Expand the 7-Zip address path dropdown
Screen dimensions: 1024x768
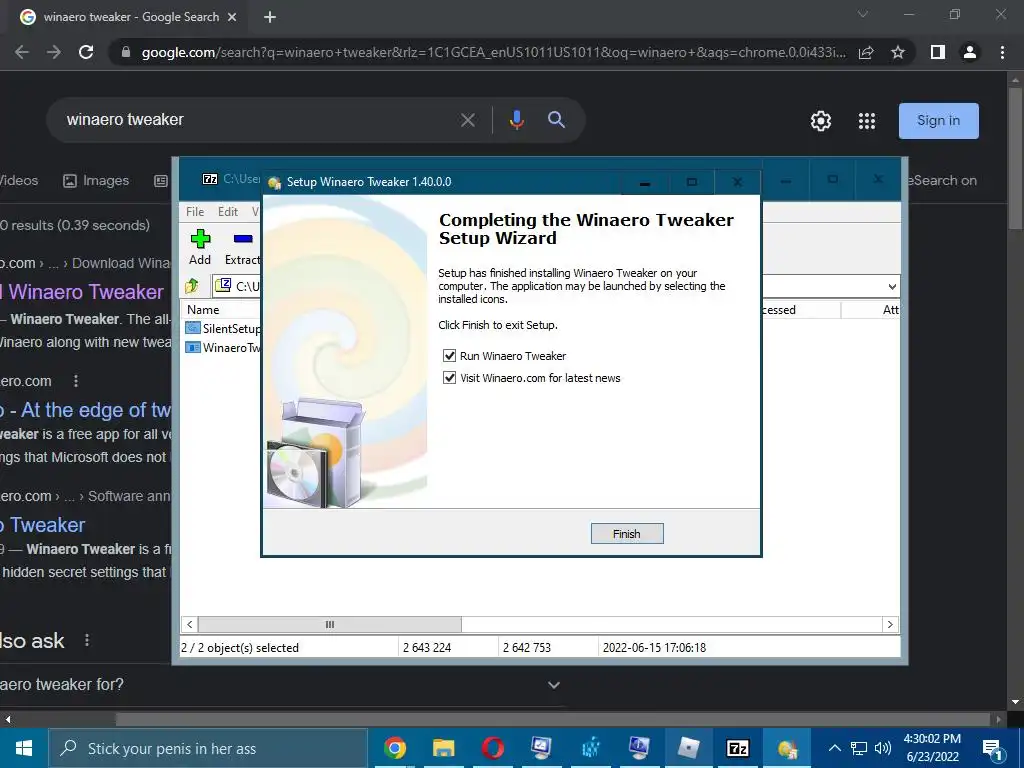click(891, 287)
